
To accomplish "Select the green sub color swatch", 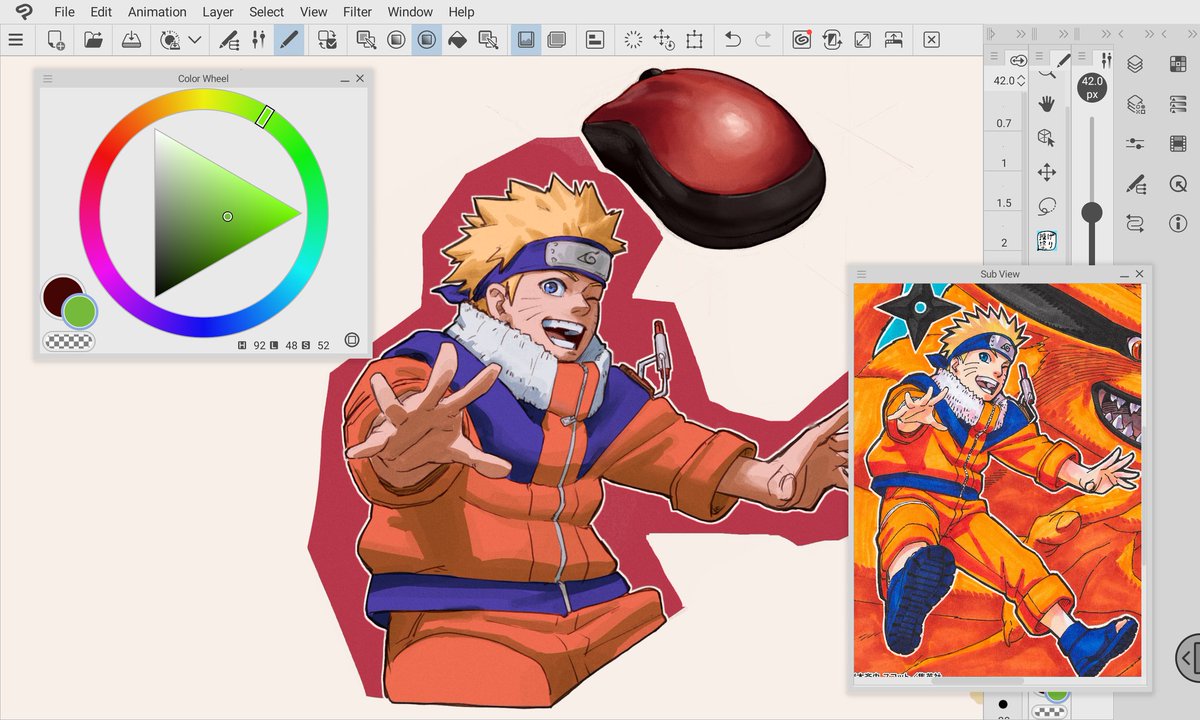I will click(x=79, y=312).
